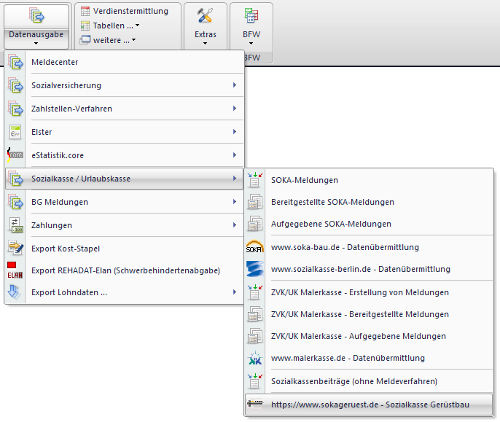The height and width of the screenshot is (422, 500).
Task: Expand the Tabellen dropdown arrow
Action: pyautogui.click(x=137, y=25)
